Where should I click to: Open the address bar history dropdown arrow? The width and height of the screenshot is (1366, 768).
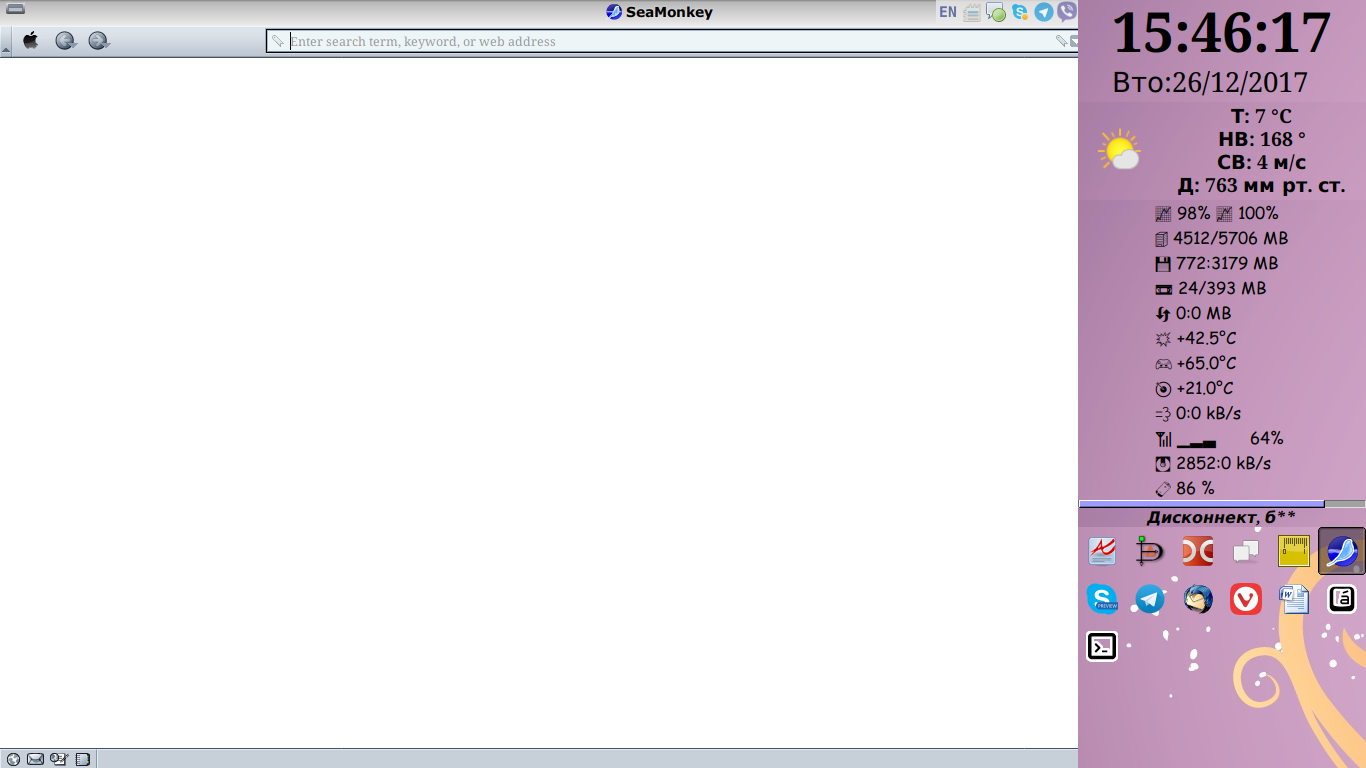(x=1074, y=41)
